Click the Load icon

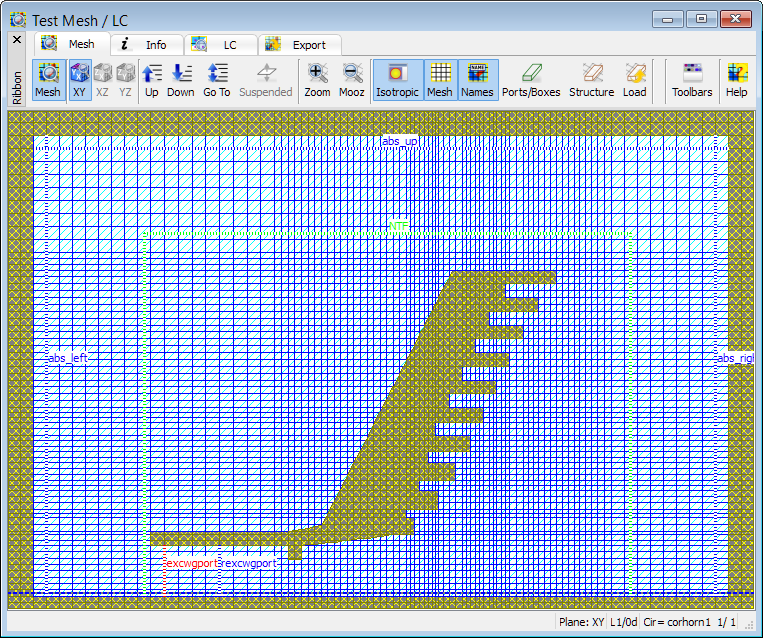point(635,80)
